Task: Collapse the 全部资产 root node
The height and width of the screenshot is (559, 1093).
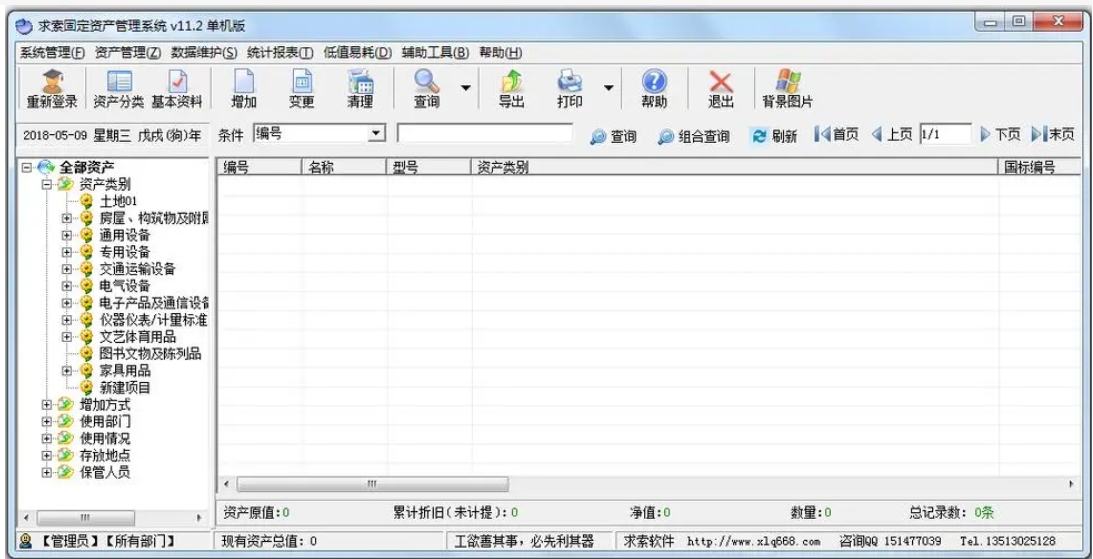Action: (26, 167)
